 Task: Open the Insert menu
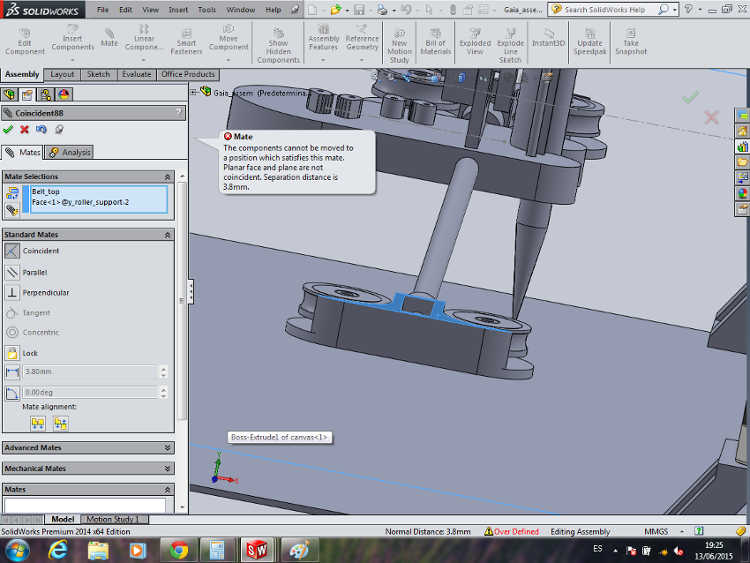[x=178, y=9]
